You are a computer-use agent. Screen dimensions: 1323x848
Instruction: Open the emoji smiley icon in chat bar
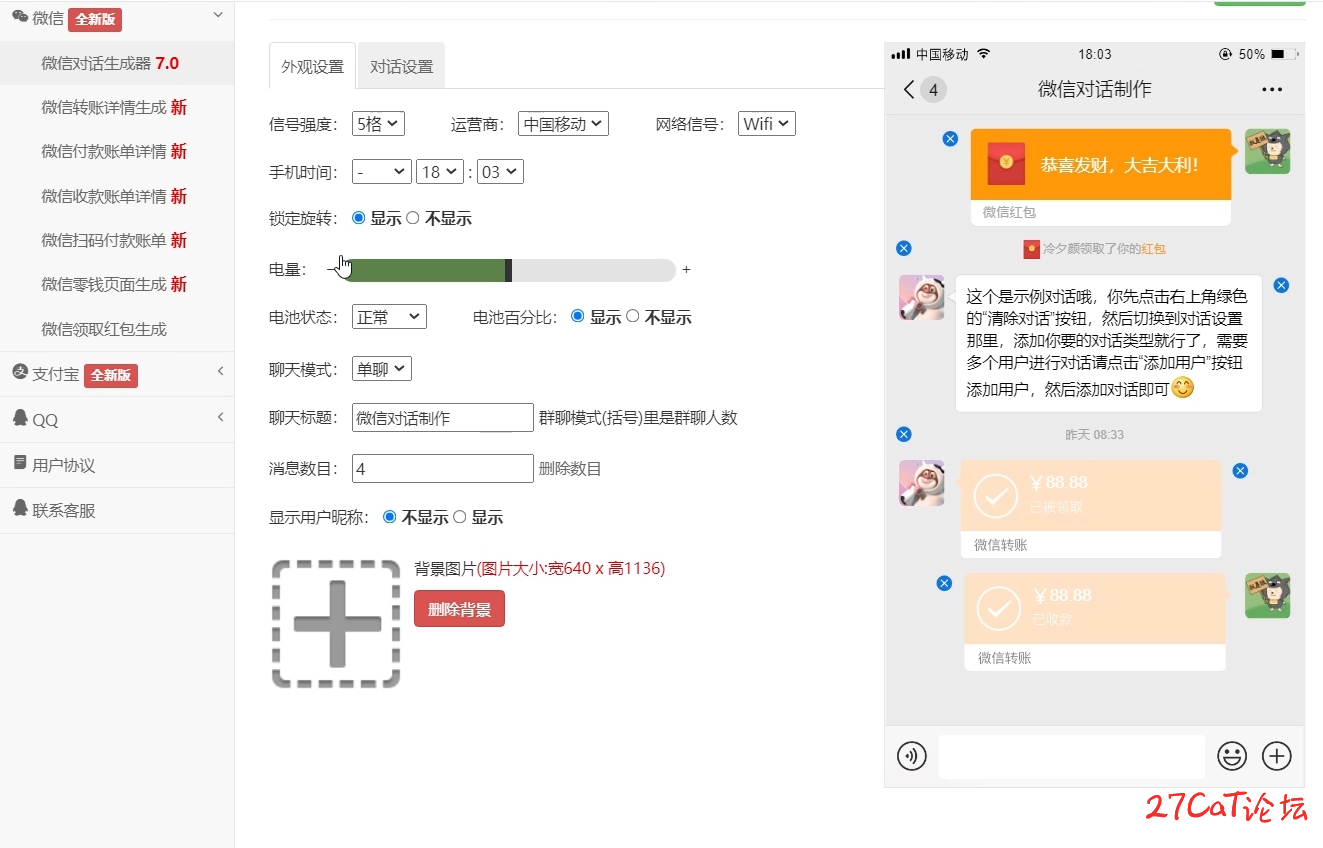click(x=1232, y=756)
